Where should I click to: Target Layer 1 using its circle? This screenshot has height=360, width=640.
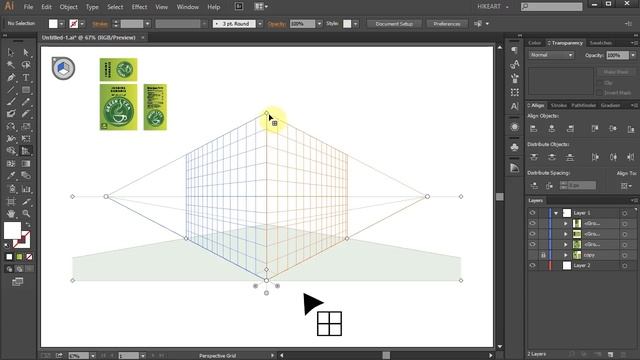click(x=624, y=213)
